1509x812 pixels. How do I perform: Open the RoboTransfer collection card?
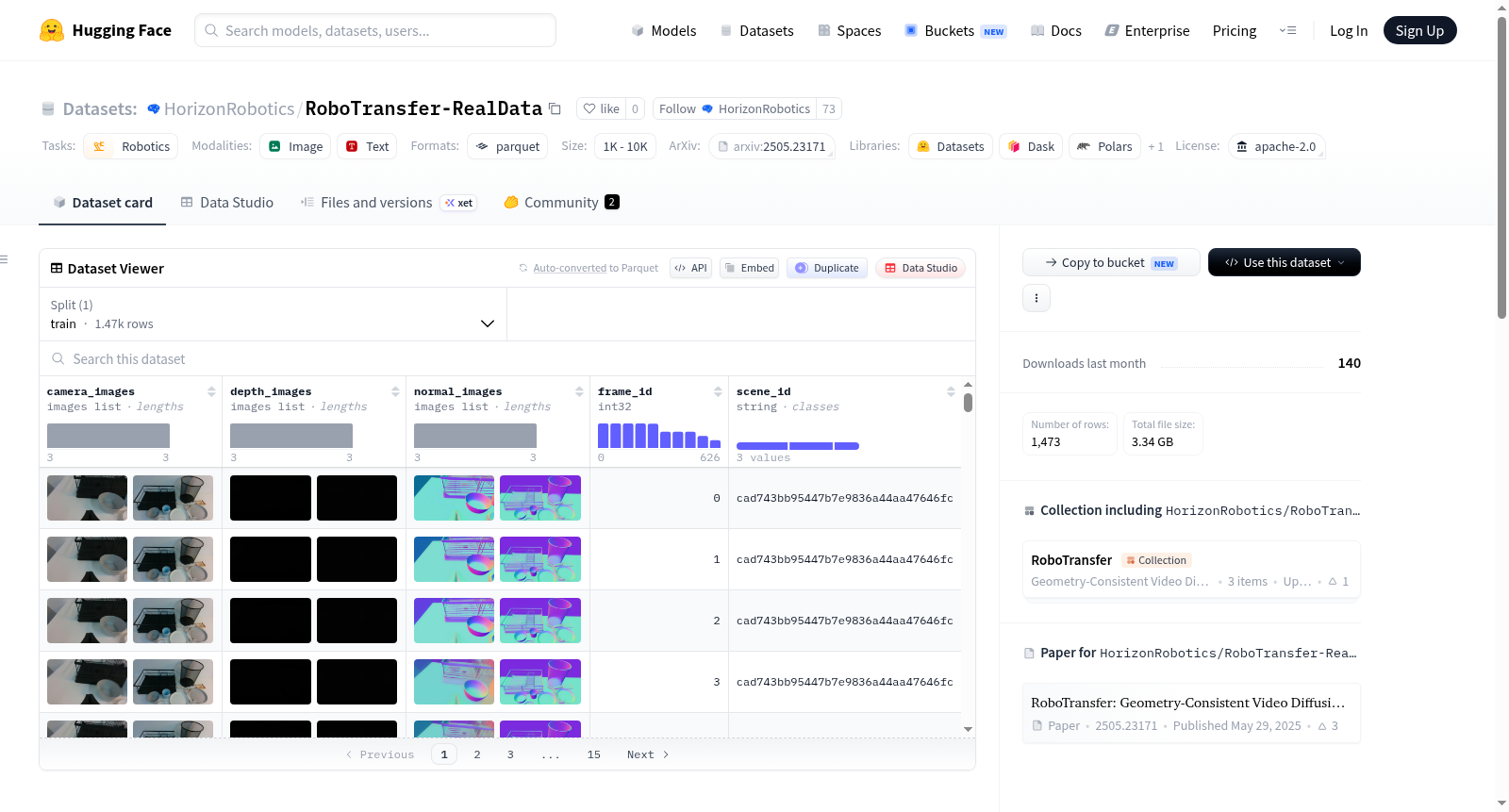(1191, 570)
